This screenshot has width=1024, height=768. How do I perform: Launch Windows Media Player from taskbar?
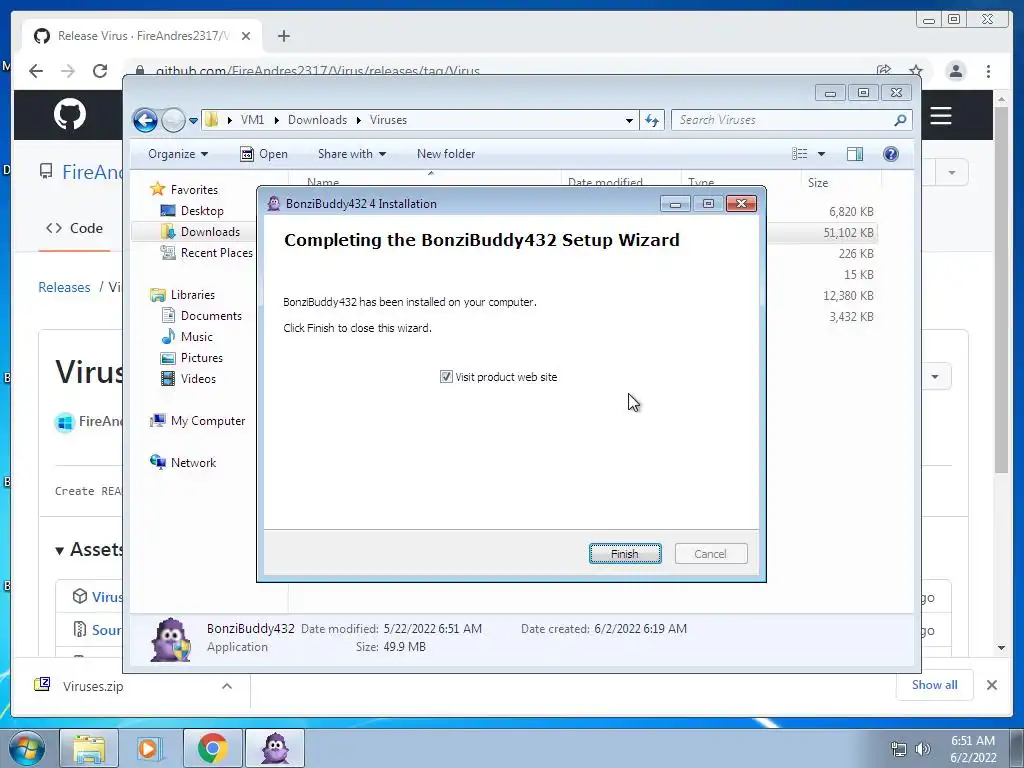pyautogui.click(x=149, y=748)
